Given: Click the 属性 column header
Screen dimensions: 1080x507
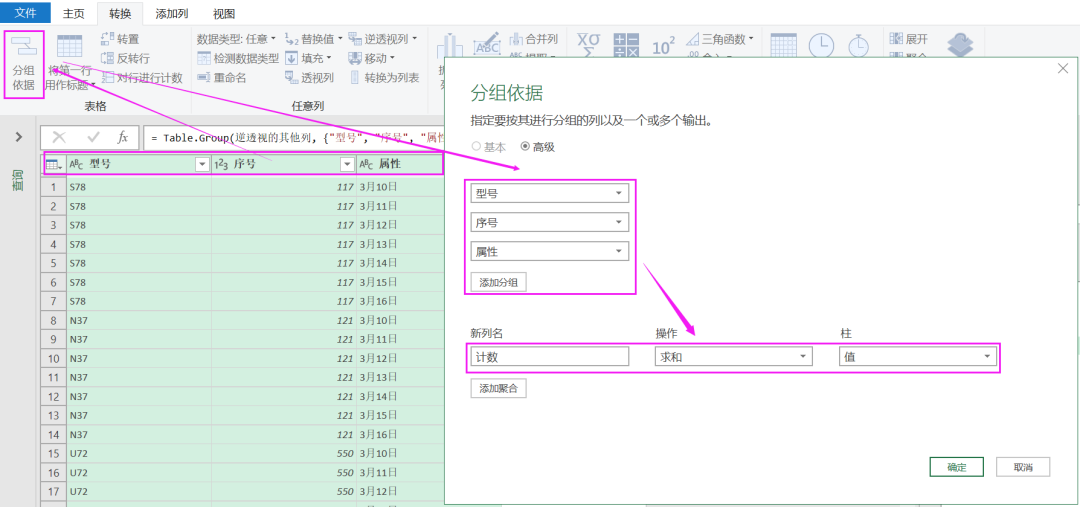Looking at the screenshot, I should (x=399, y=165).
